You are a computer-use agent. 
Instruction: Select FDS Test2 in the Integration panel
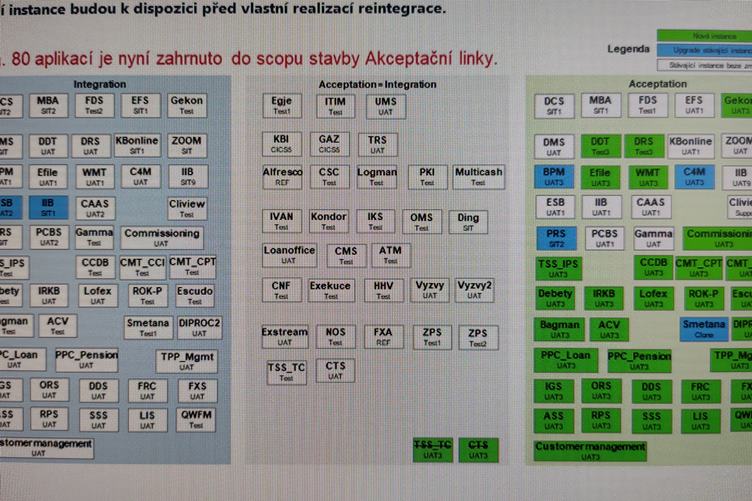tap(94, 105)
